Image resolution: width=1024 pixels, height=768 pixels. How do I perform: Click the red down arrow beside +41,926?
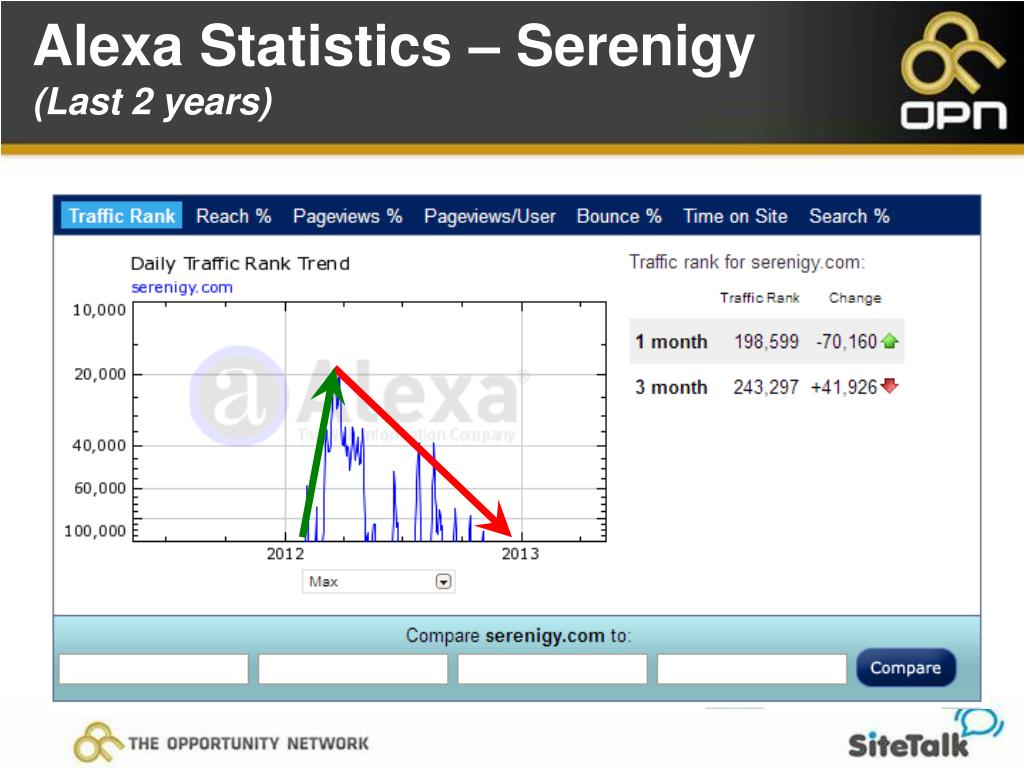(x=889, y=386)
